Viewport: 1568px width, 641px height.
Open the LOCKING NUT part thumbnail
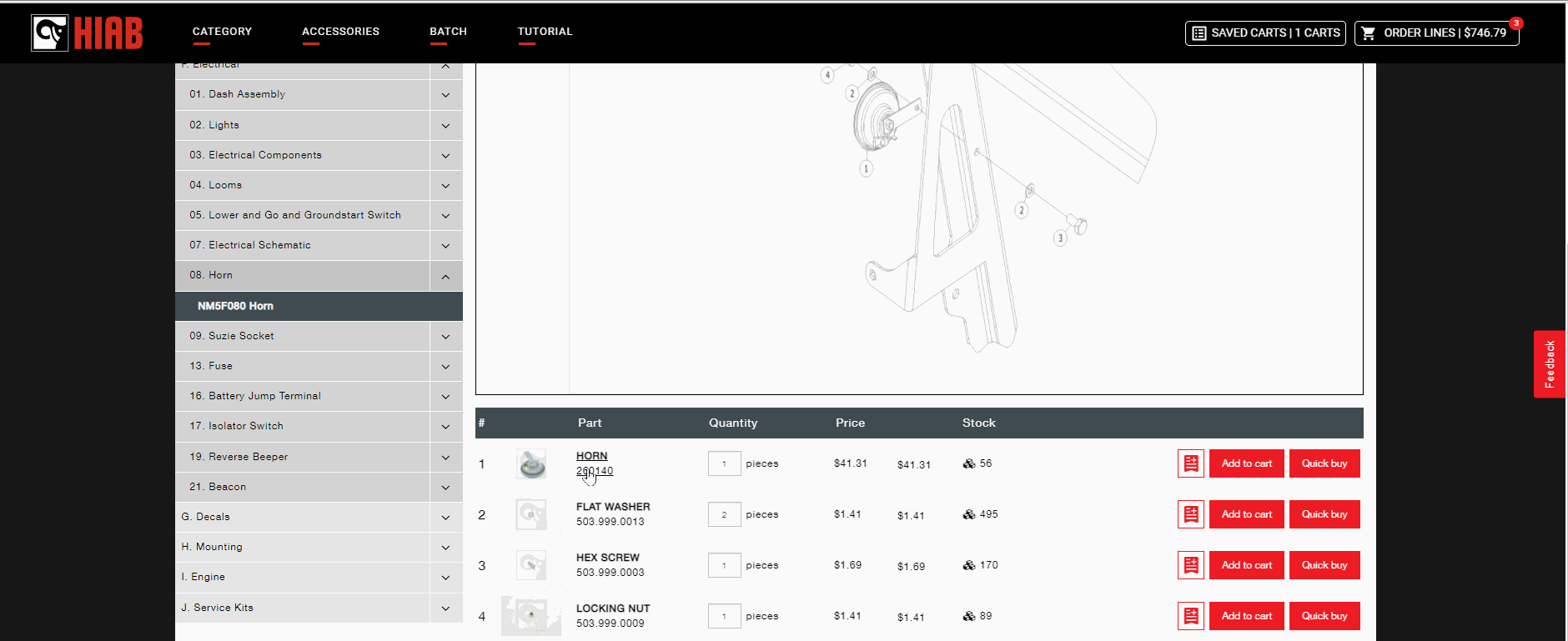click(531, 616)
